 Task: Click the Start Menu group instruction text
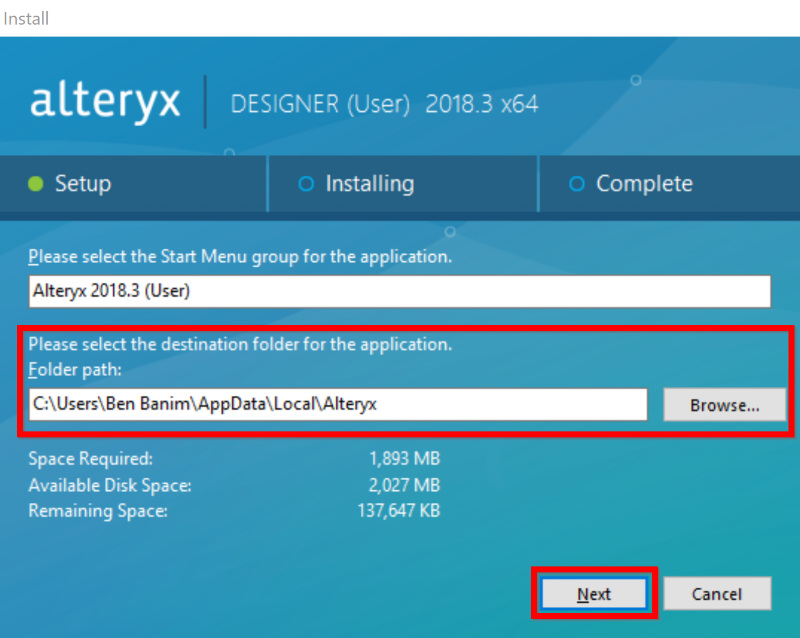click(x=240, y=257)
